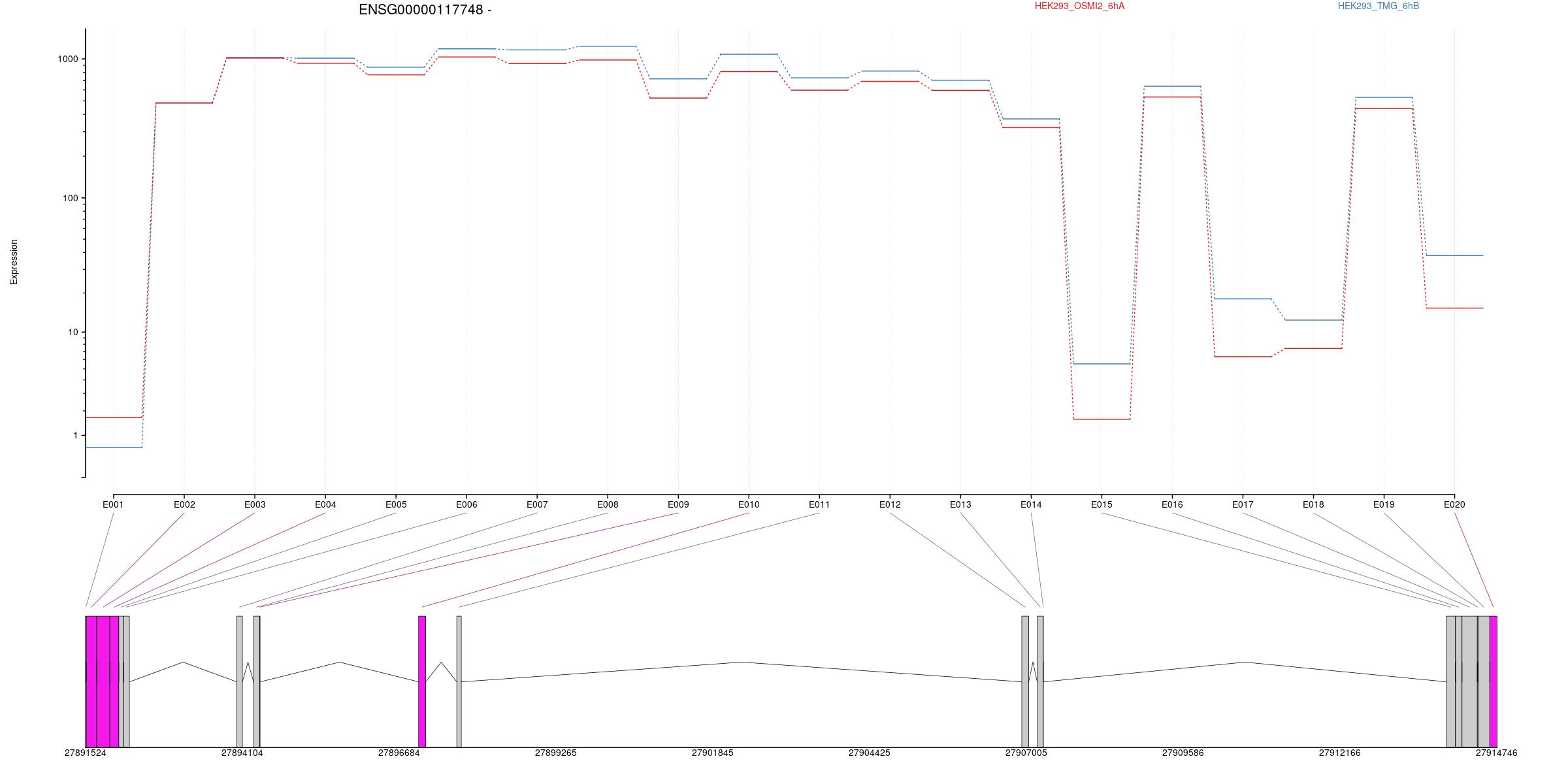Click exon label E002
This screenshot has height=784, width=1568.
184,504
